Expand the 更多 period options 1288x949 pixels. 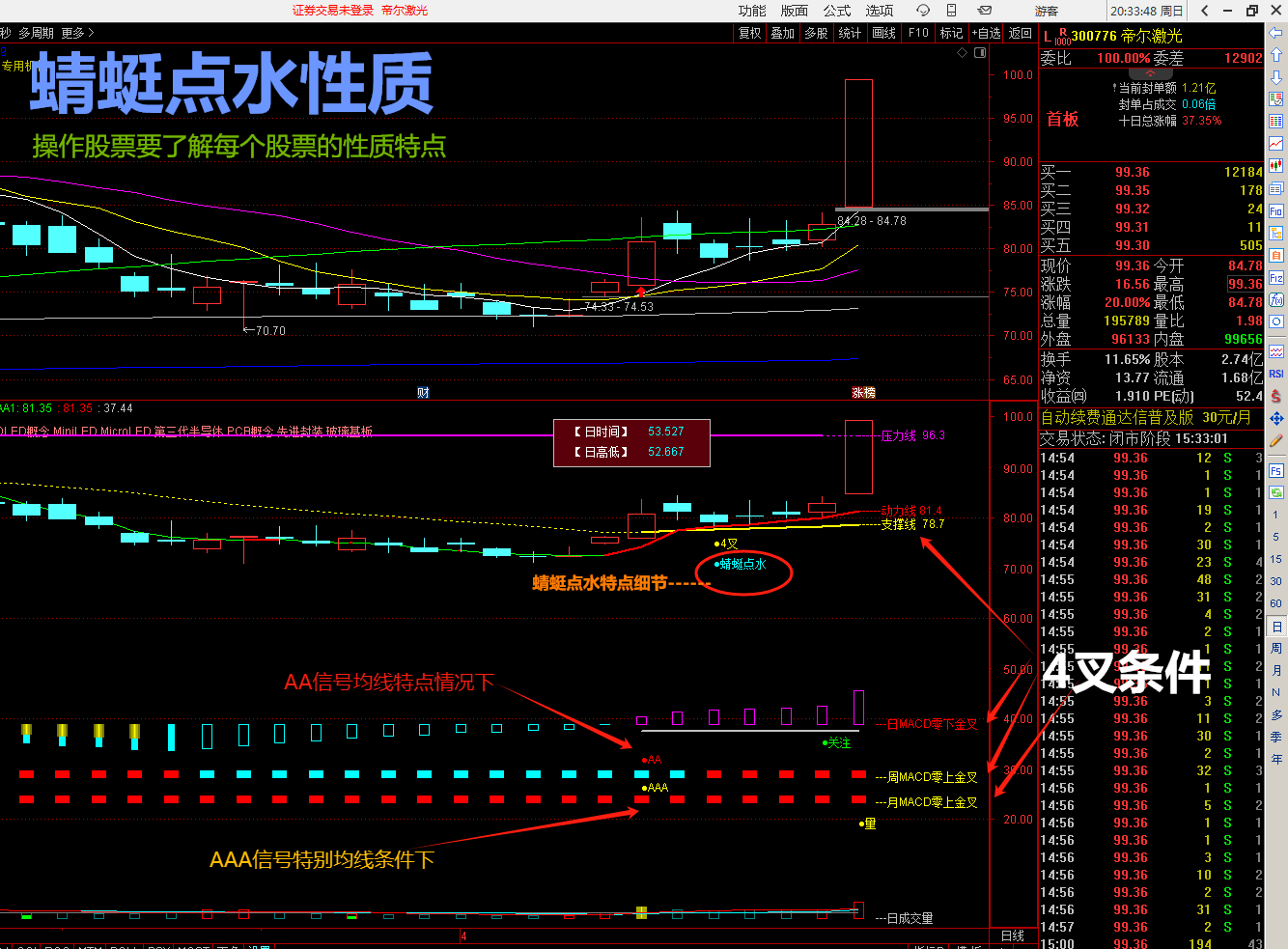pos(78,33)
